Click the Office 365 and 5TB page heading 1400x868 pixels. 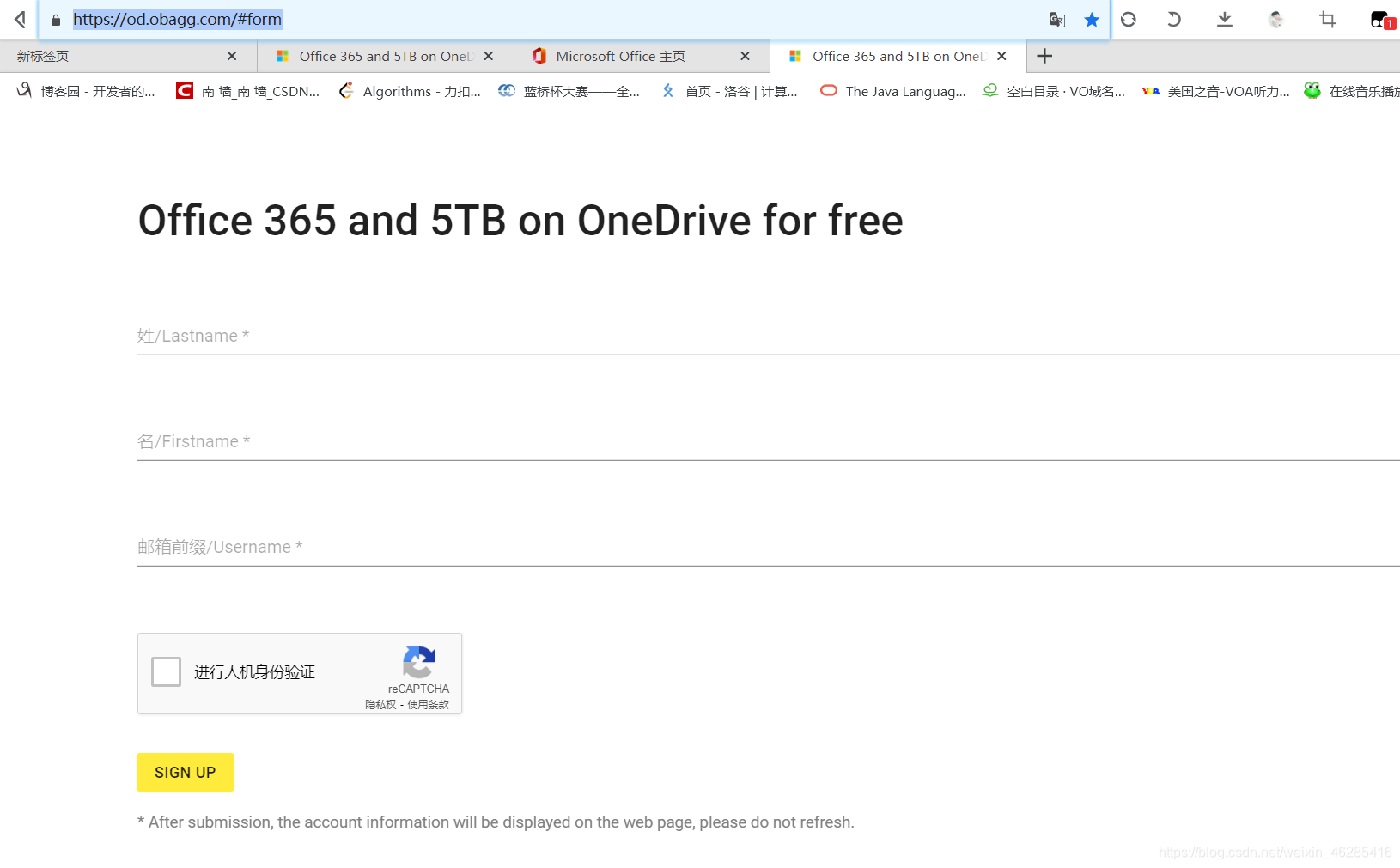(520, 221)
